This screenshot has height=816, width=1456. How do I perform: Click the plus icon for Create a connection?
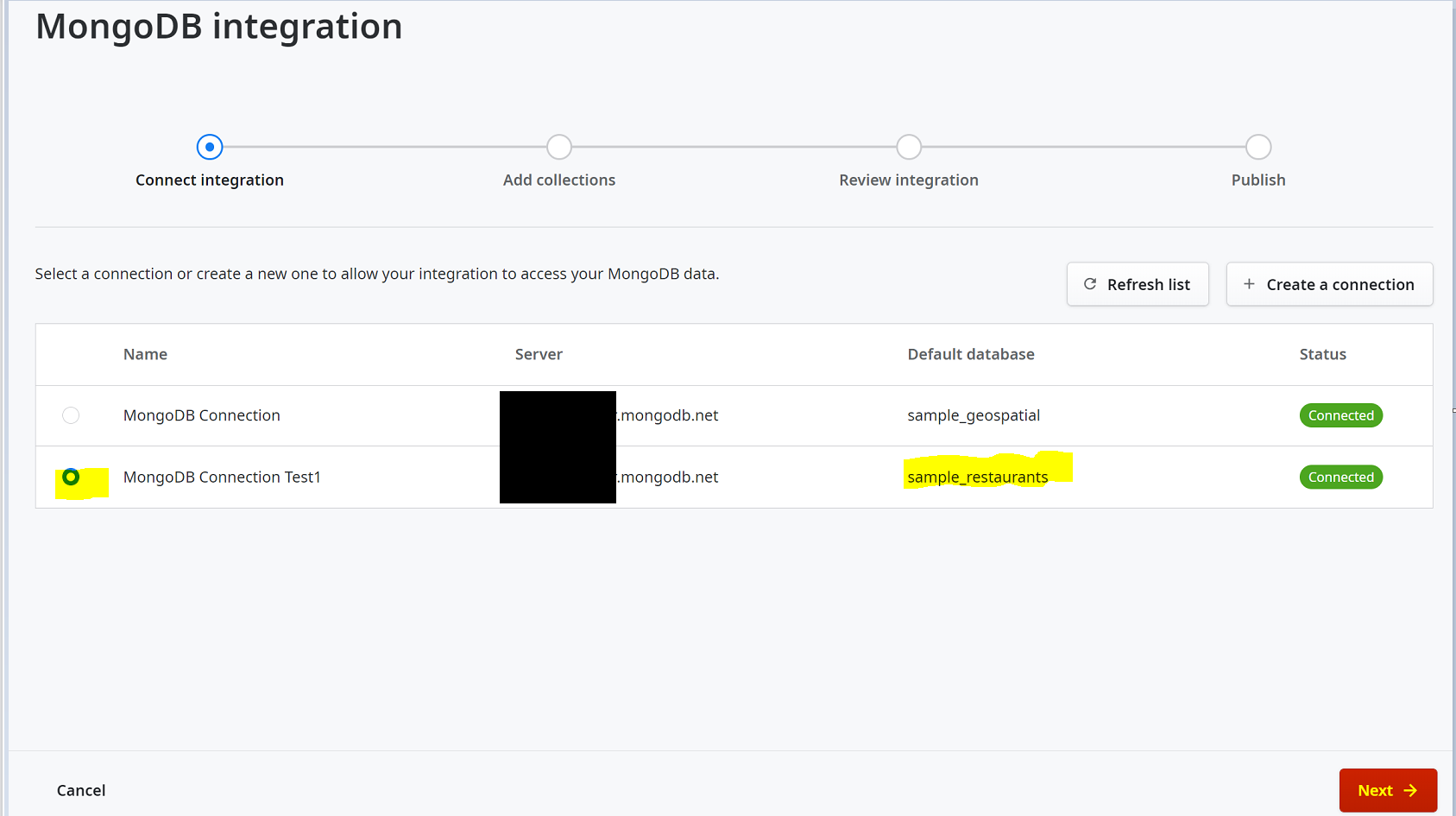[1249, 284]
